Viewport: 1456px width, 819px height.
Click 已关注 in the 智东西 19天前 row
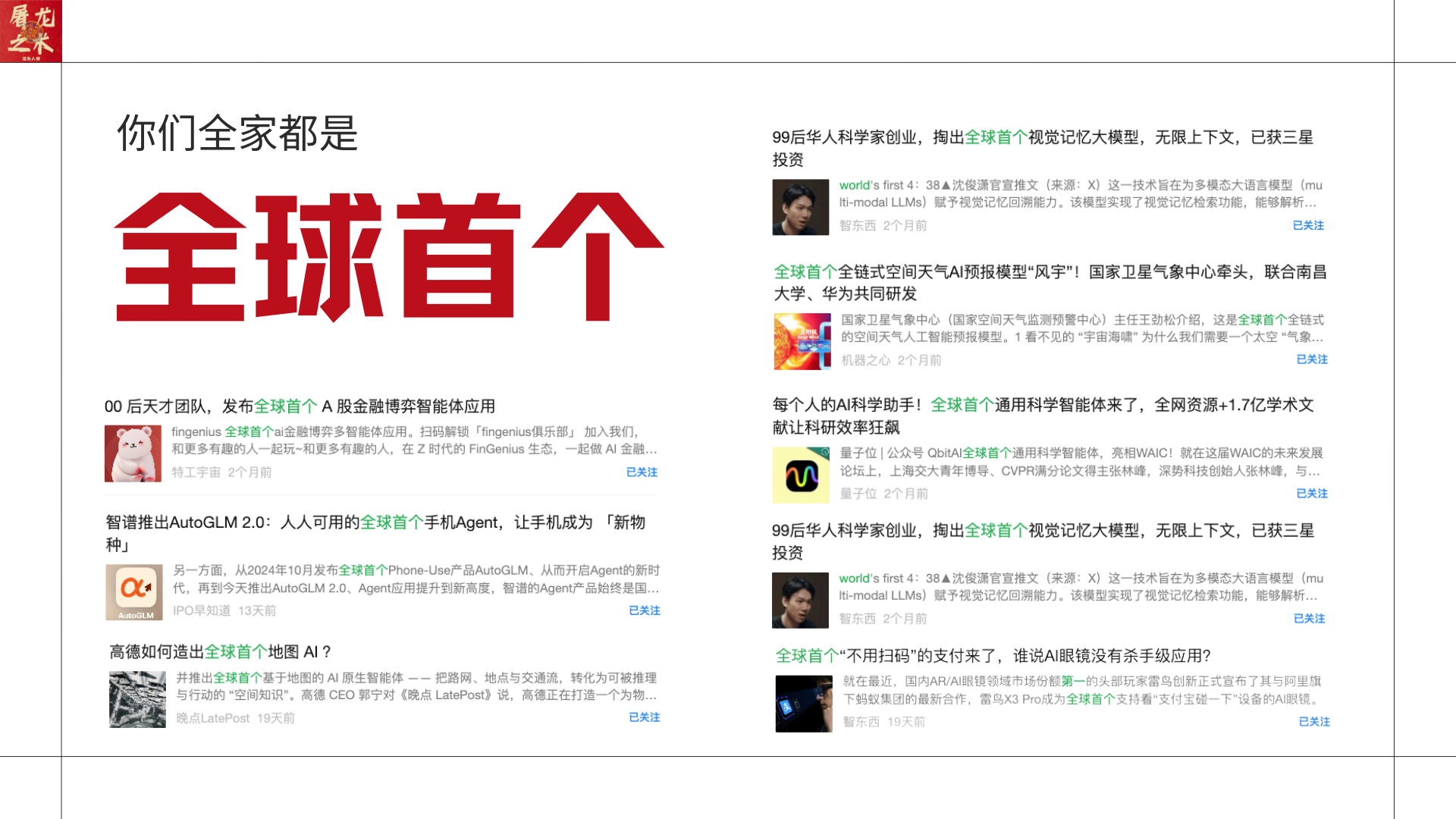point(1314,722)
